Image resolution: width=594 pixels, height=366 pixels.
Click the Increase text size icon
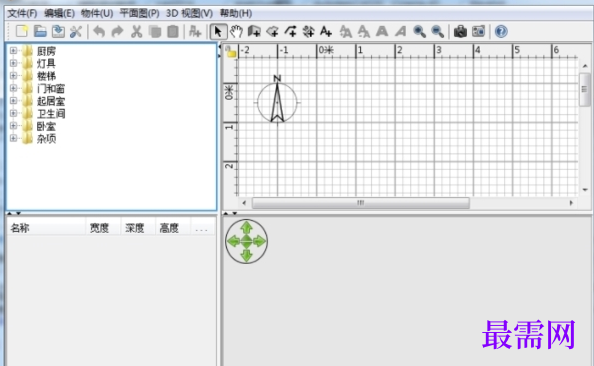tap(345, 31)
